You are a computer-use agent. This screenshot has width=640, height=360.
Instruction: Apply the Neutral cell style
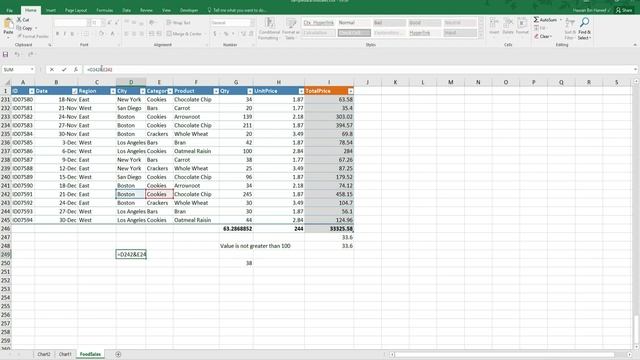click(x=460, y=23)
